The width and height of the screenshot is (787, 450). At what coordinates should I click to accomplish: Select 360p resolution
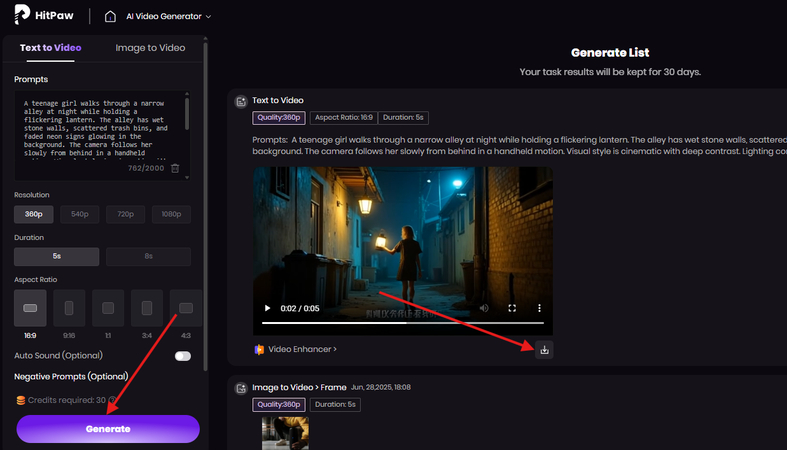point(34,214)
